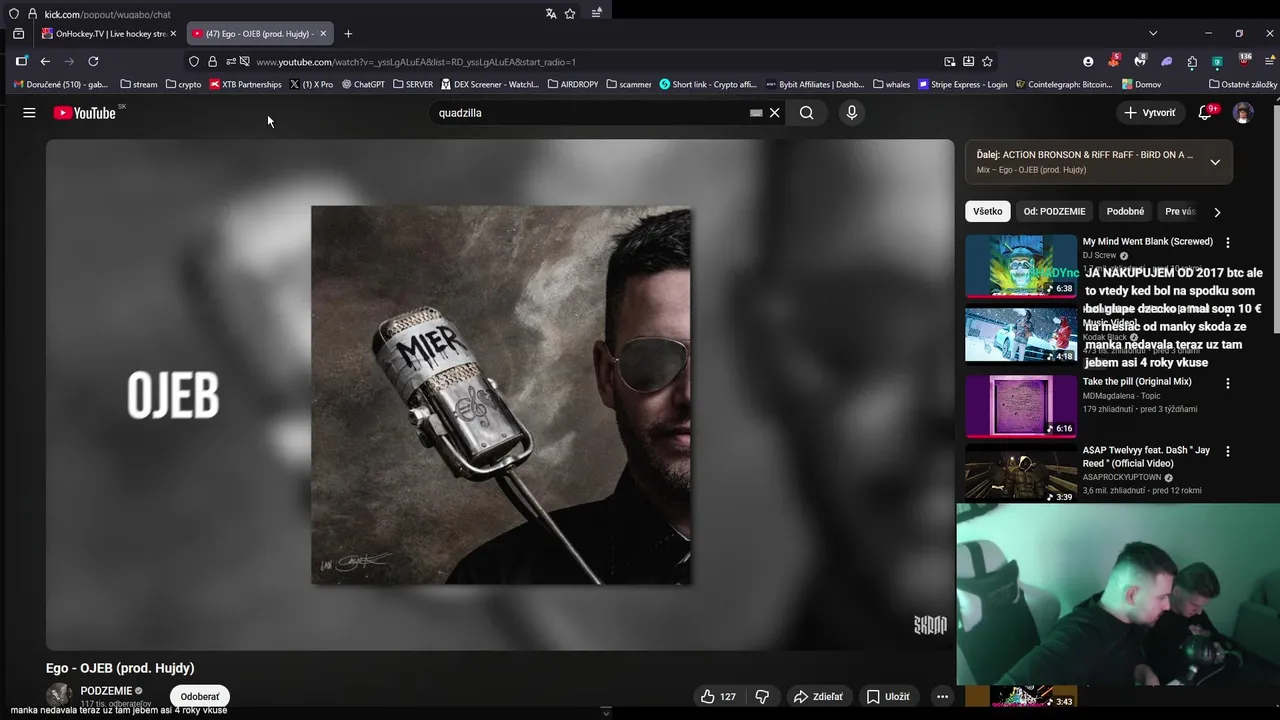Select the Pre vás filter chip
Image resolution: width=1280 pixels, height=720 pixels.
1180,212
